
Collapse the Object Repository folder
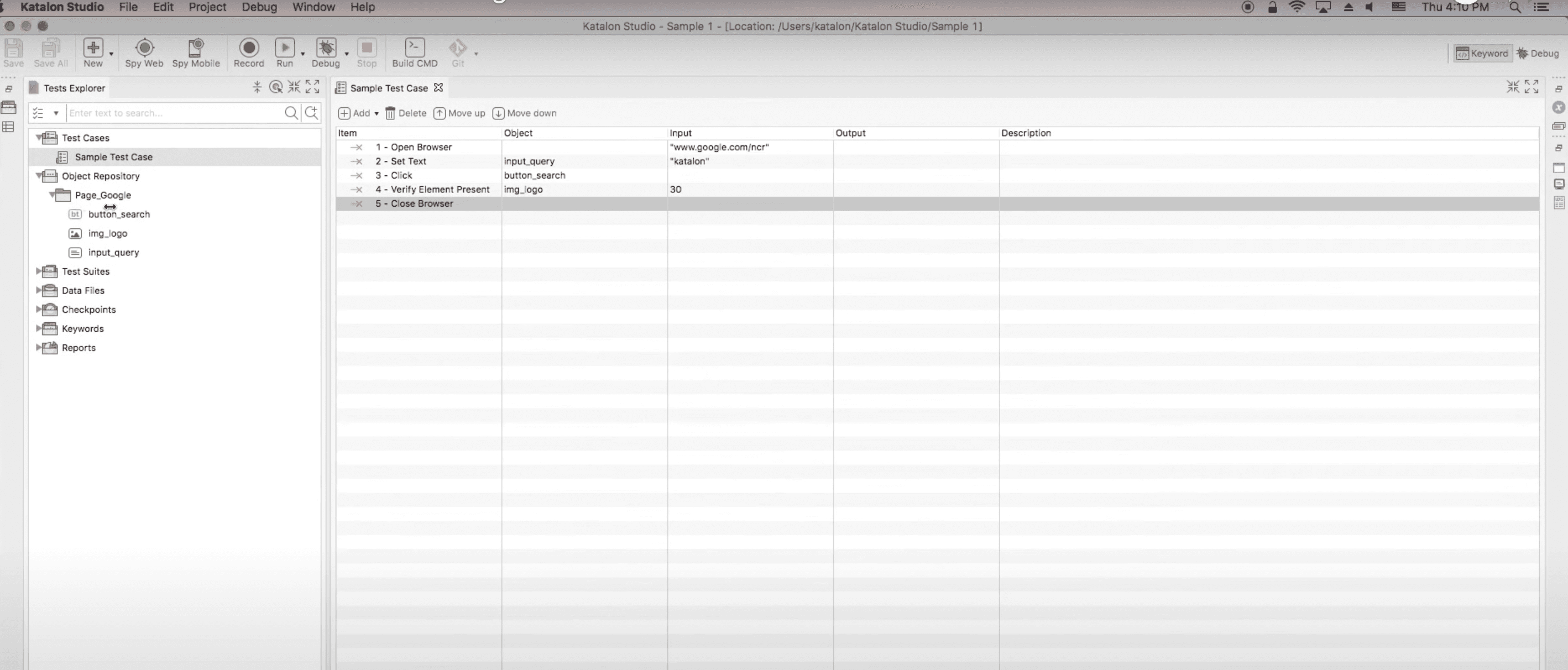(39, 176)
